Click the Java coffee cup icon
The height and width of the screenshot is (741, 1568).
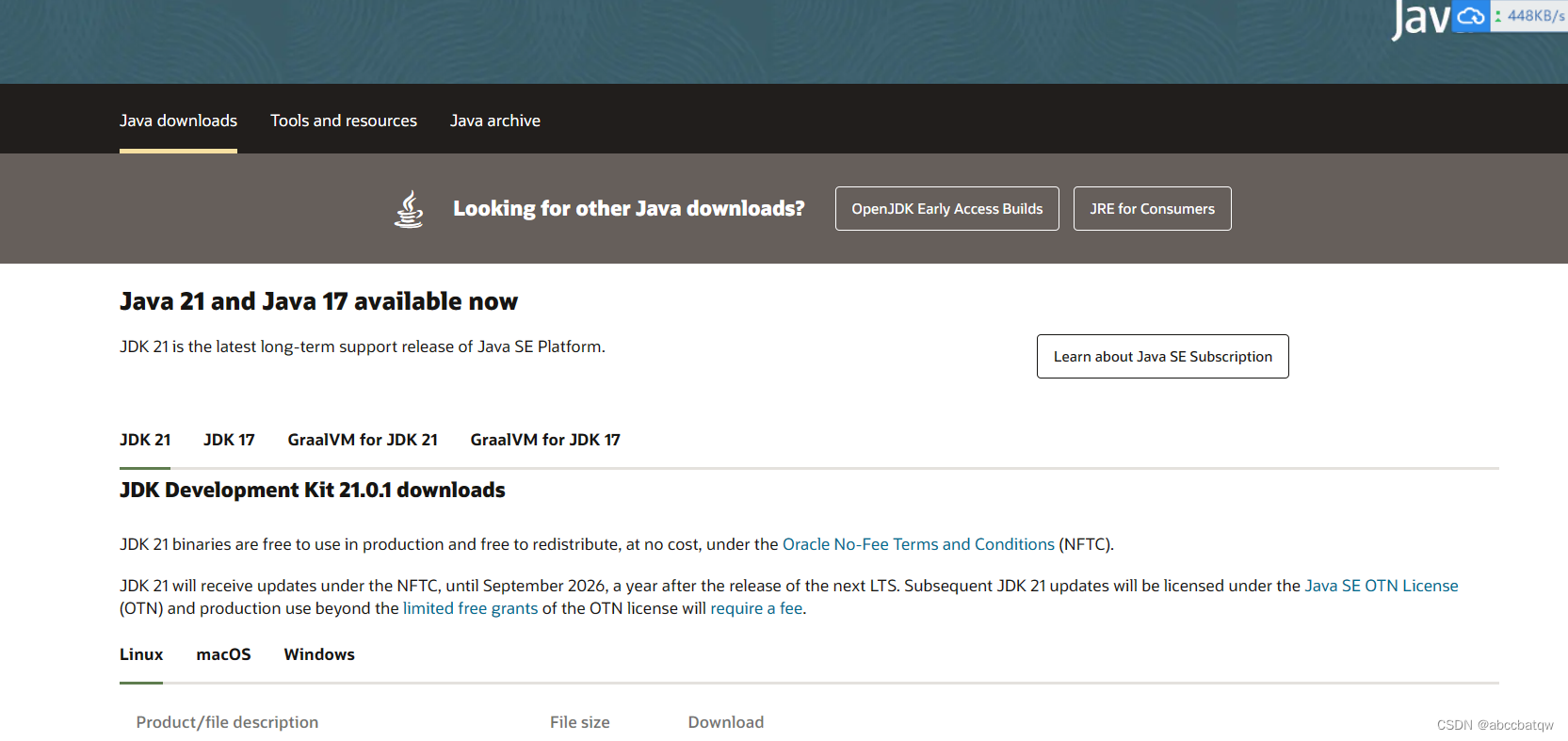pos(409,209)
